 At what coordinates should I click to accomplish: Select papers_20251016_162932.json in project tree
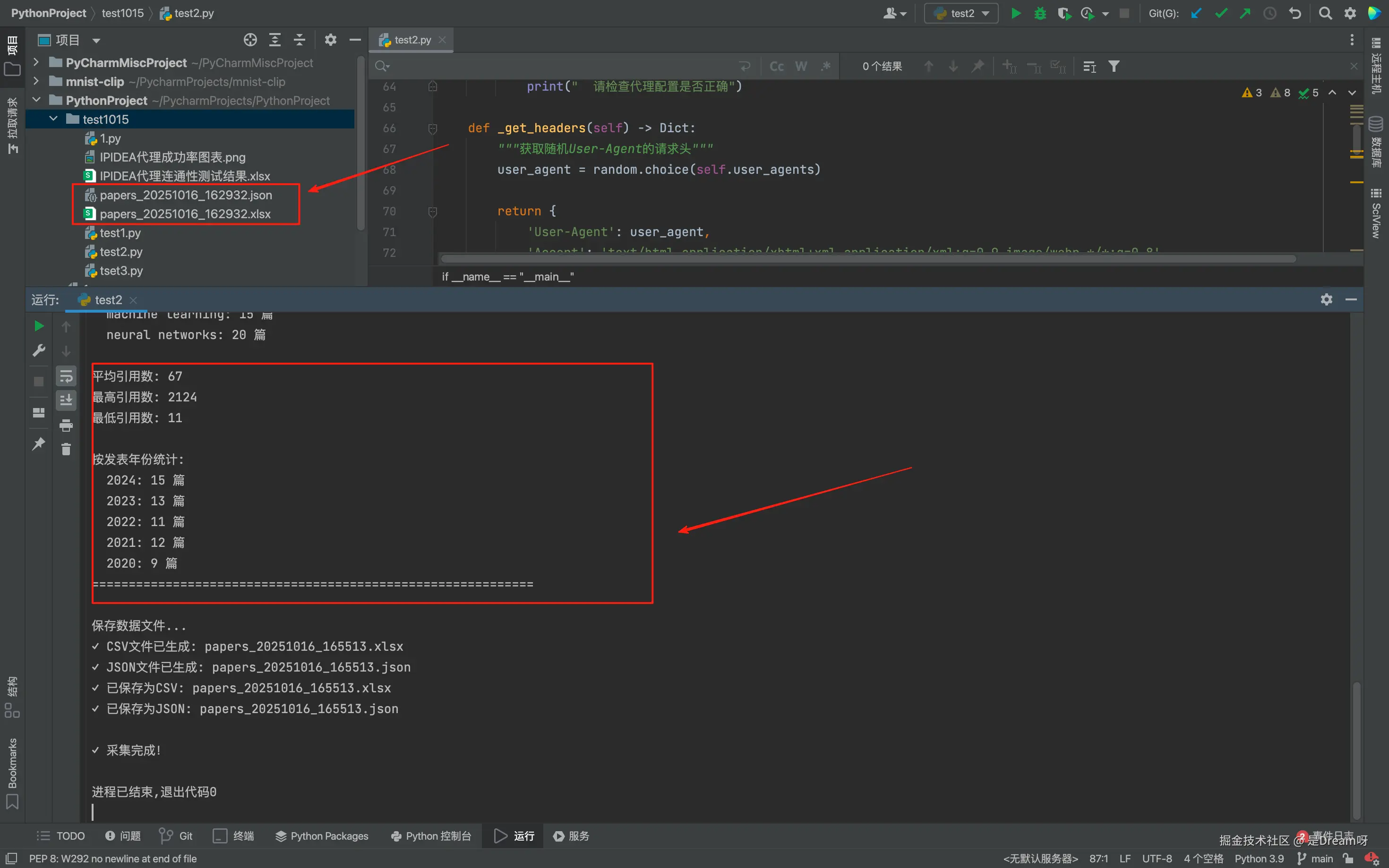186,195
